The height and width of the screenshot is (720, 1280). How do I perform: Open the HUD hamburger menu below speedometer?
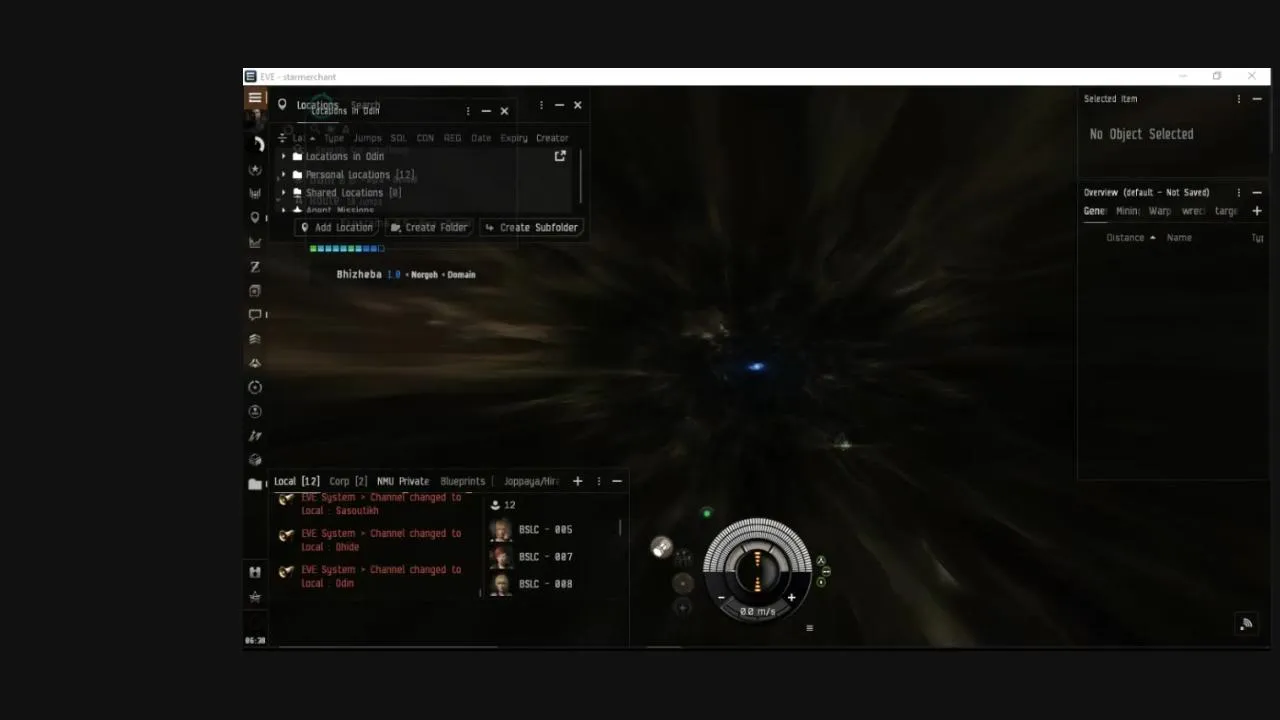[x=809, y=628]
